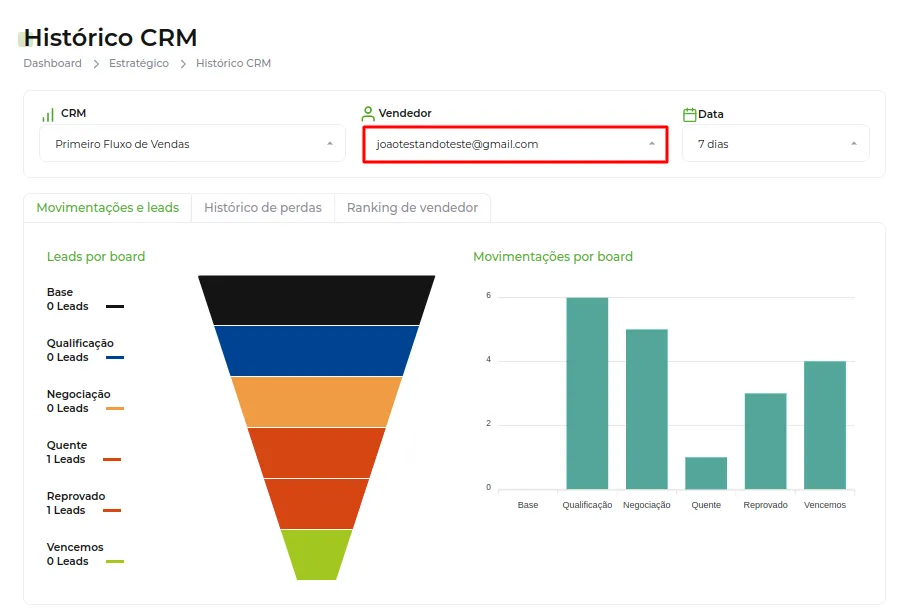
Task: Click the Qualificação bar in the chart
Action: (587, 393)
